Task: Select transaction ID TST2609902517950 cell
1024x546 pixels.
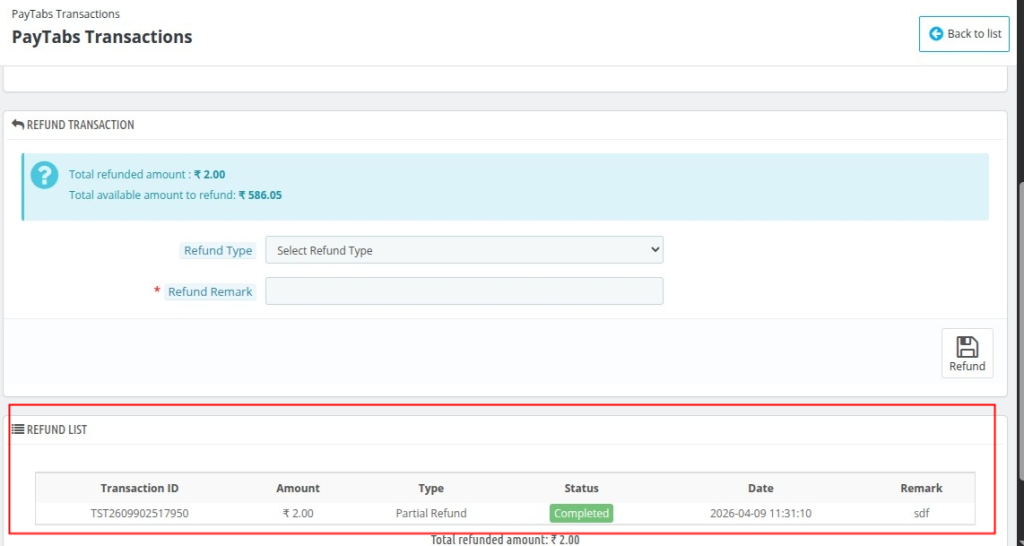Action: (140, 513)
